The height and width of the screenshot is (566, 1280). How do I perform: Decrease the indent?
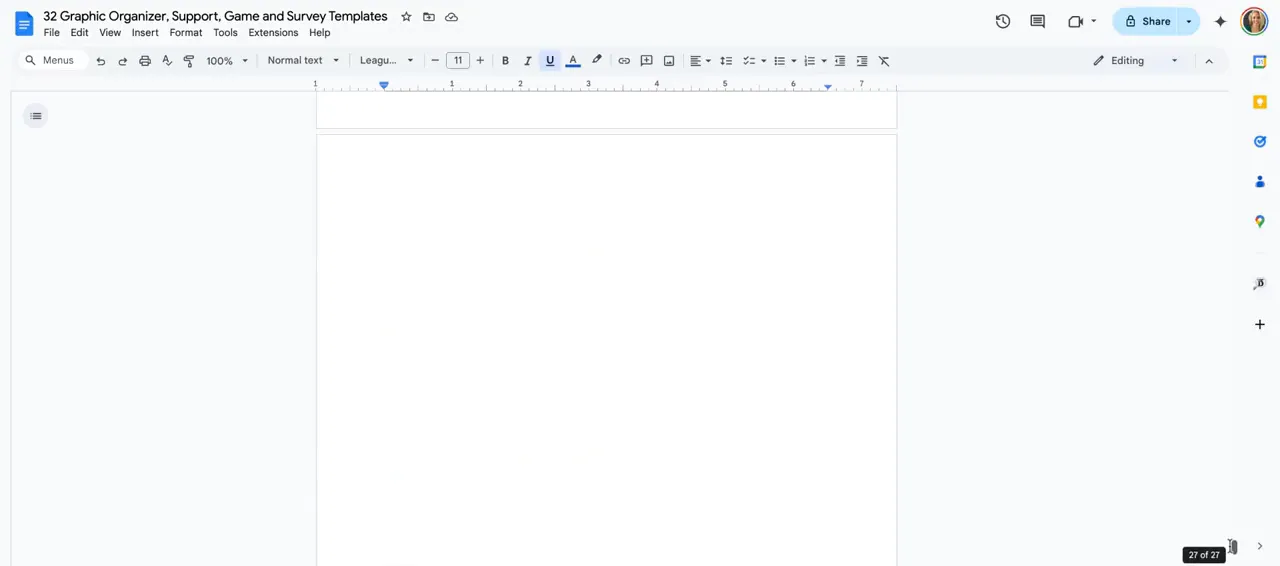840,61
